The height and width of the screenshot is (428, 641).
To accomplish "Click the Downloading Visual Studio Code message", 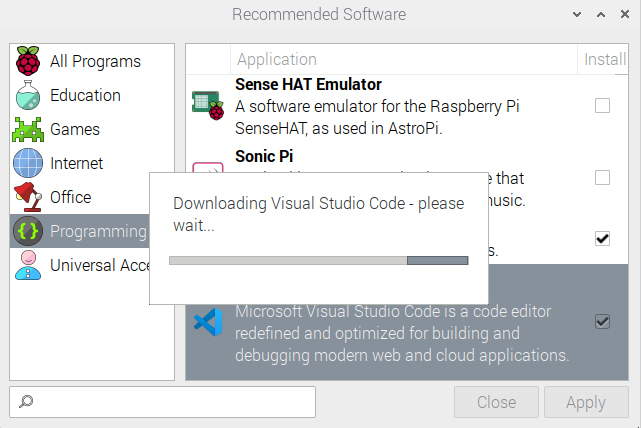I will 318,214.
